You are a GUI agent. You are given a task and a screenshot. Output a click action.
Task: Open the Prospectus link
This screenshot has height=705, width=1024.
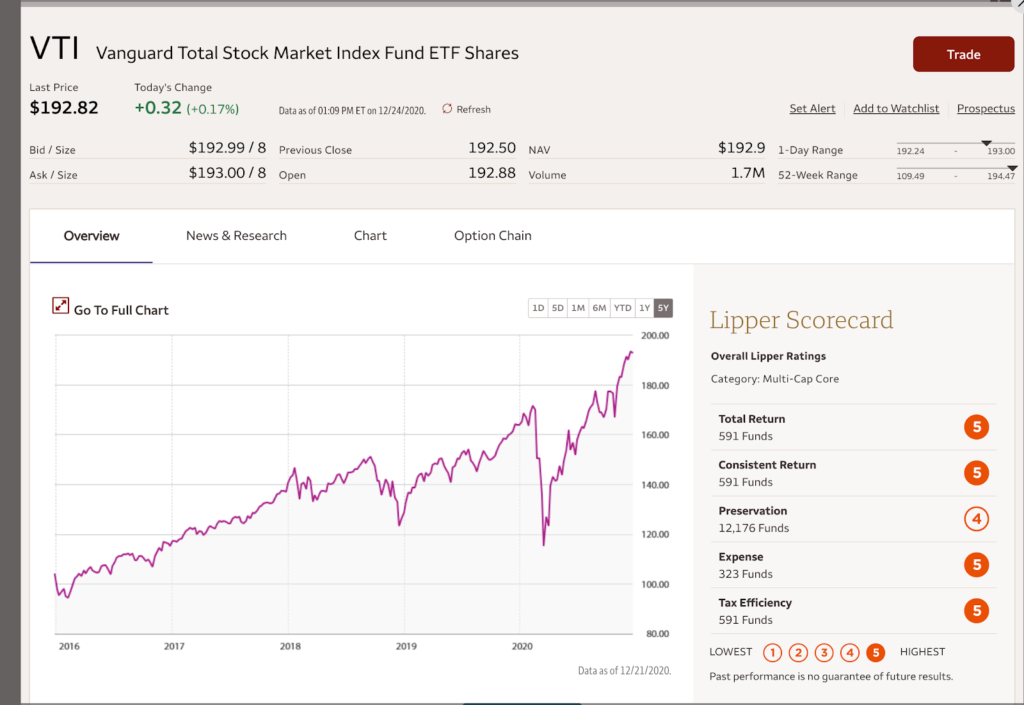click(985, 109)
